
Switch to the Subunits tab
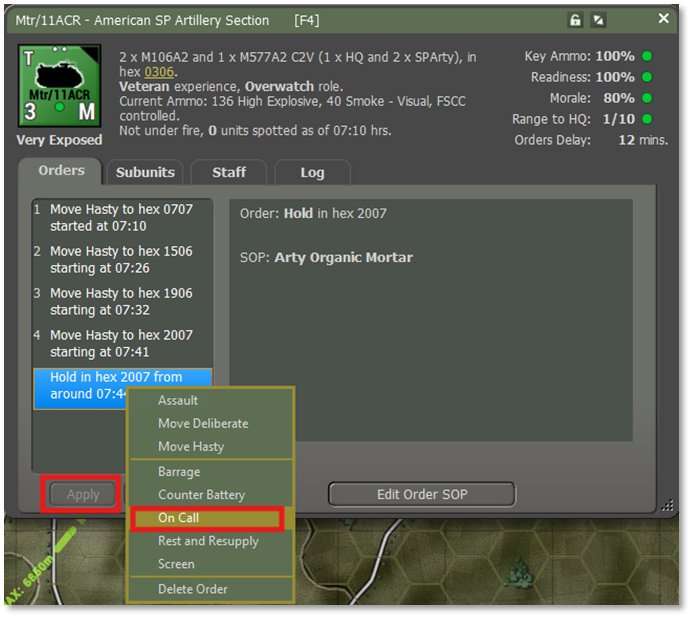click(x=145, y=172)
